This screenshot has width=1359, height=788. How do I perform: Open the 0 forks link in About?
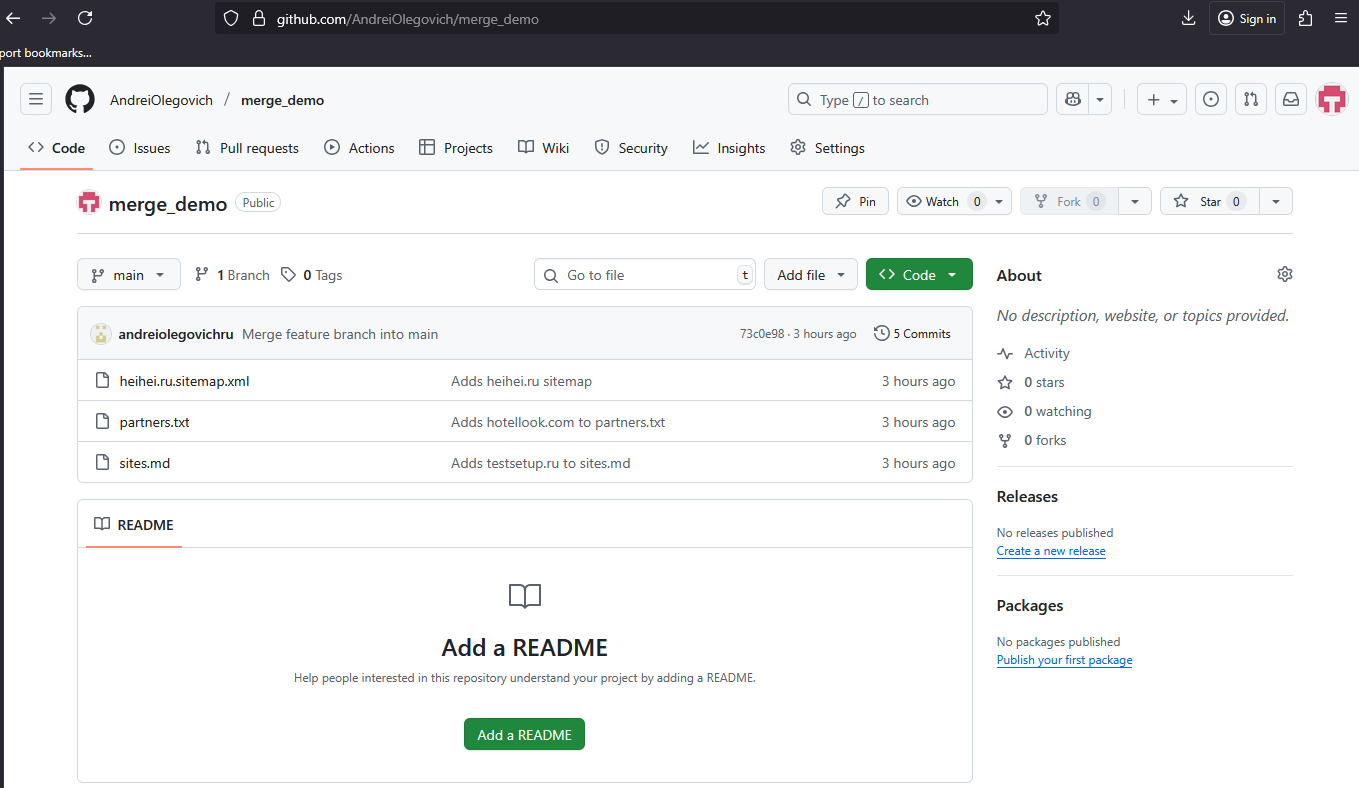point(1032,440)
